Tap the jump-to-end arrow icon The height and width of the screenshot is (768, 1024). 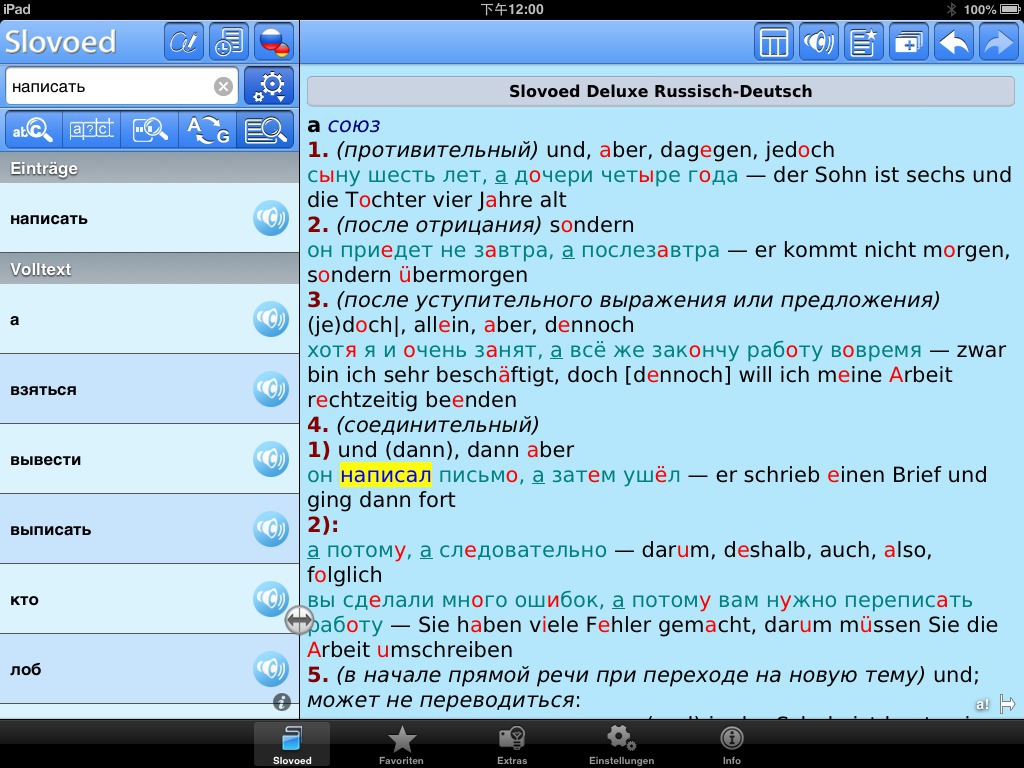(1008, 704)
